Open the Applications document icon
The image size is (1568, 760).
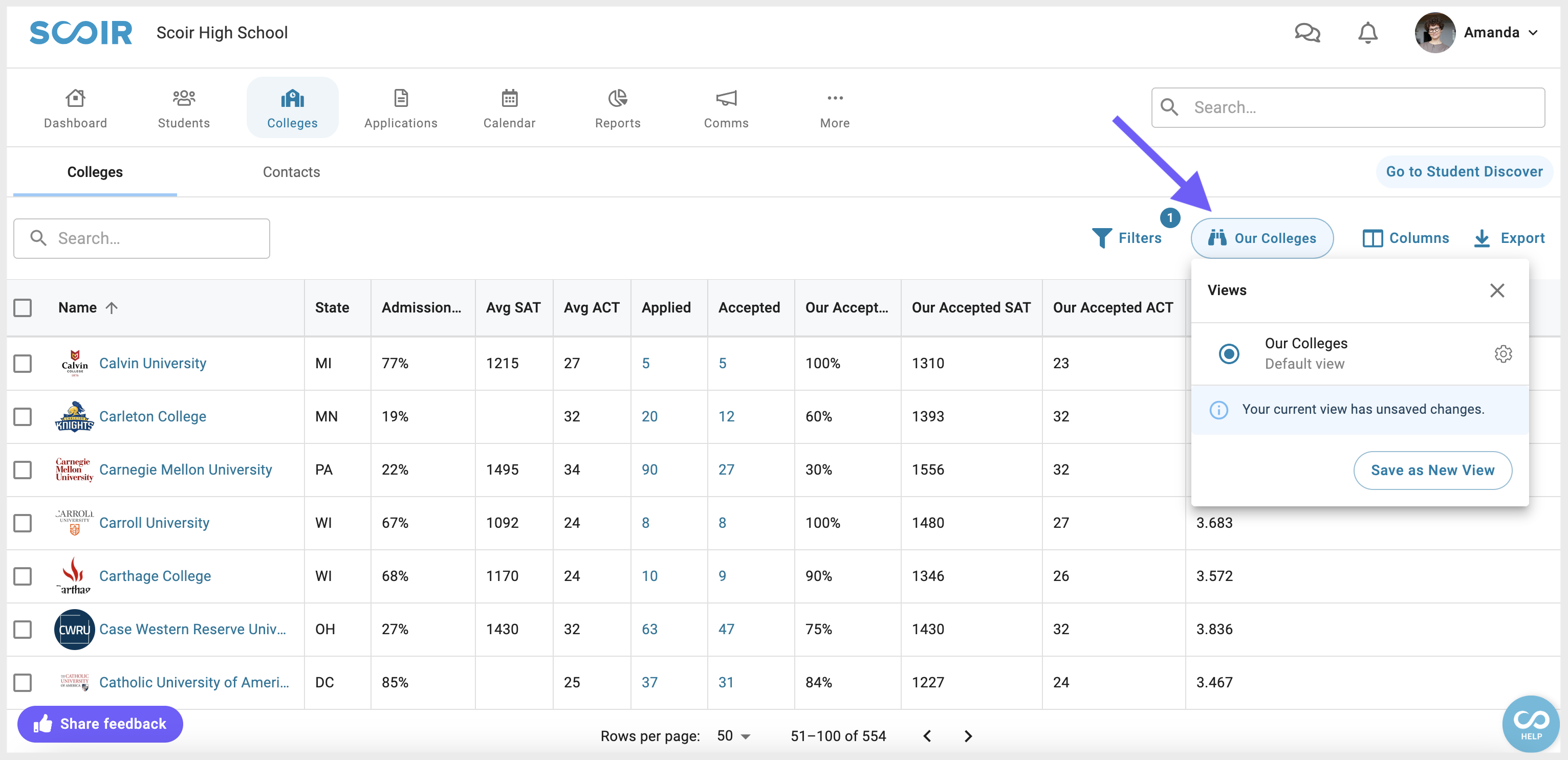click(x=401, y=98)
